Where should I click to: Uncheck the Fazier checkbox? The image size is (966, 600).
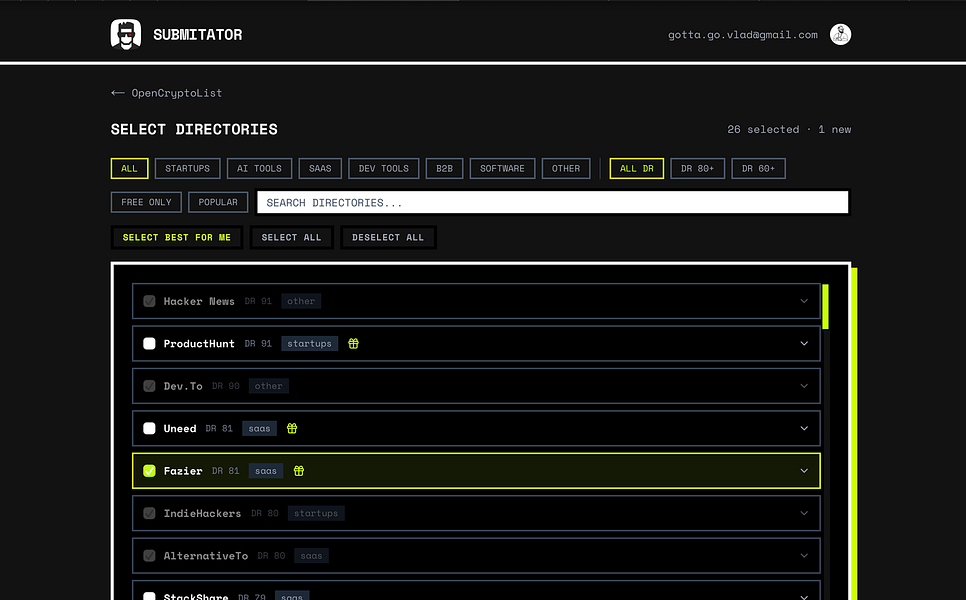(x=149, y=471)
